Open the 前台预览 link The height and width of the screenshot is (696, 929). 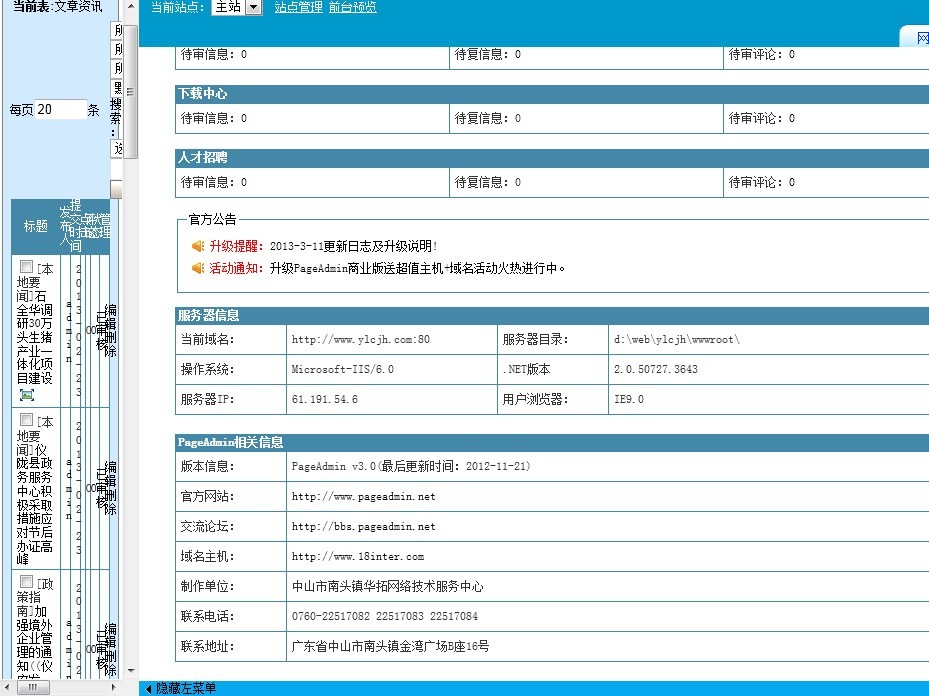coord(353,7)
